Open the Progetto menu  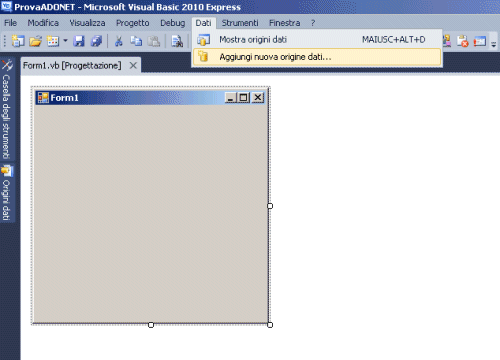(x=132, y=23)
